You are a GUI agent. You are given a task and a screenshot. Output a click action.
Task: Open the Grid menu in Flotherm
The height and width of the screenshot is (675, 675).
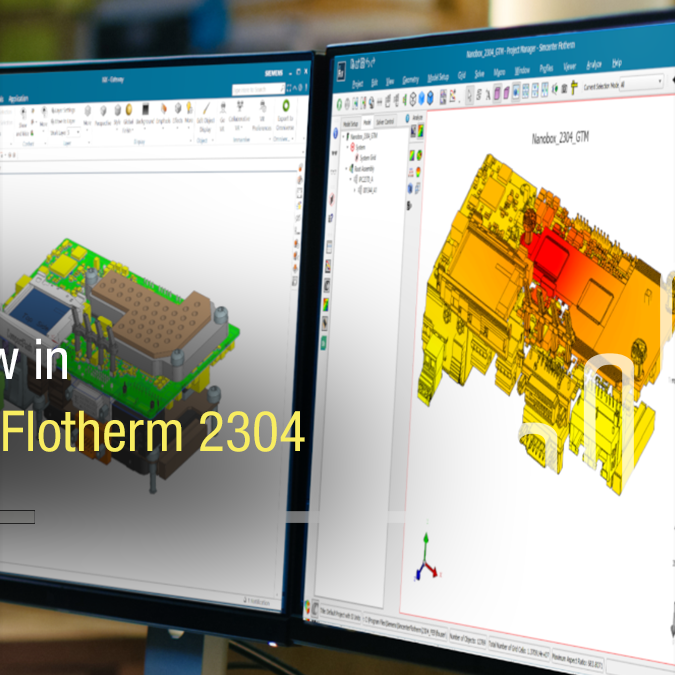[x=461, y=76]
